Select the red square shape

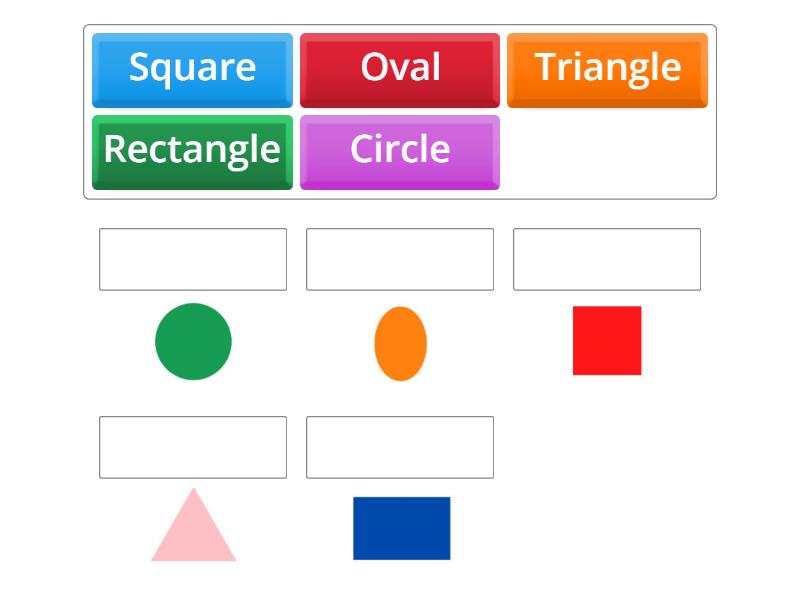click(607, 343)
